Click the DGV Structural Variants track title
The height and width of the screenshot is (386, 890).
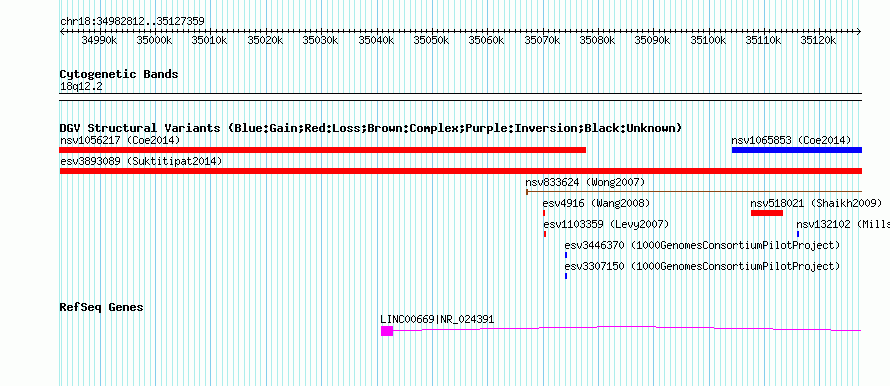[x=371, y=128]
